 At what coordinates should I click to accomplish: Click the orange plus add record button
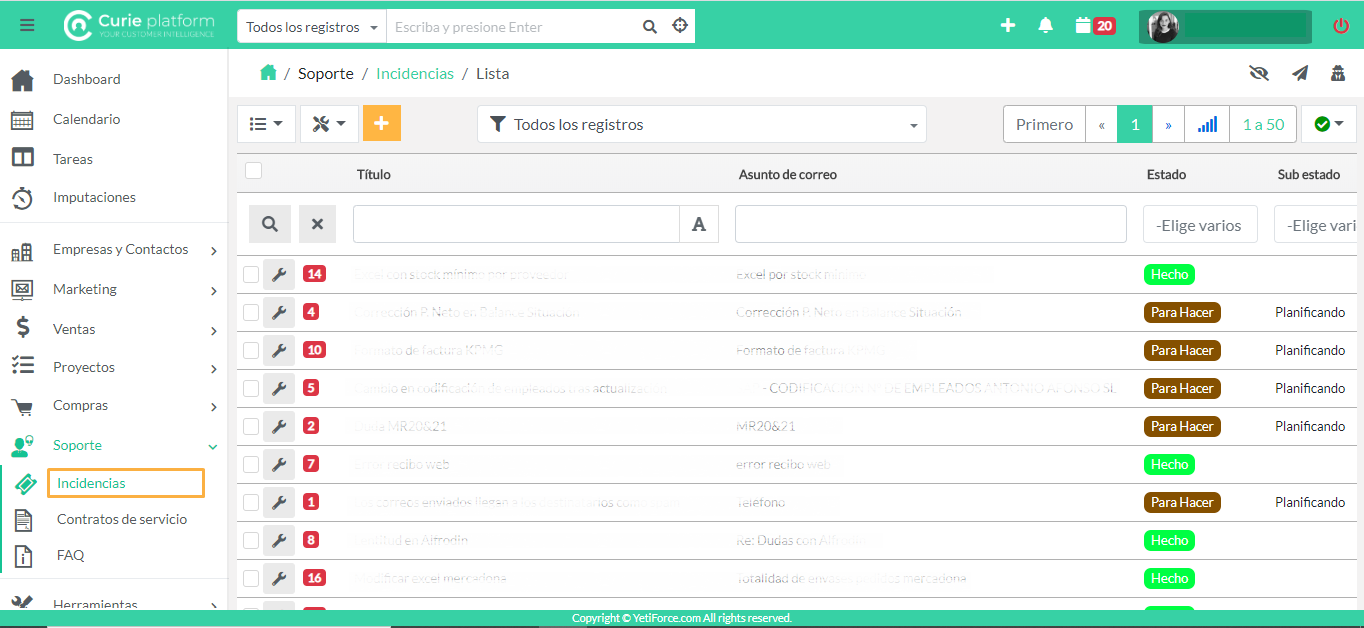381,123
